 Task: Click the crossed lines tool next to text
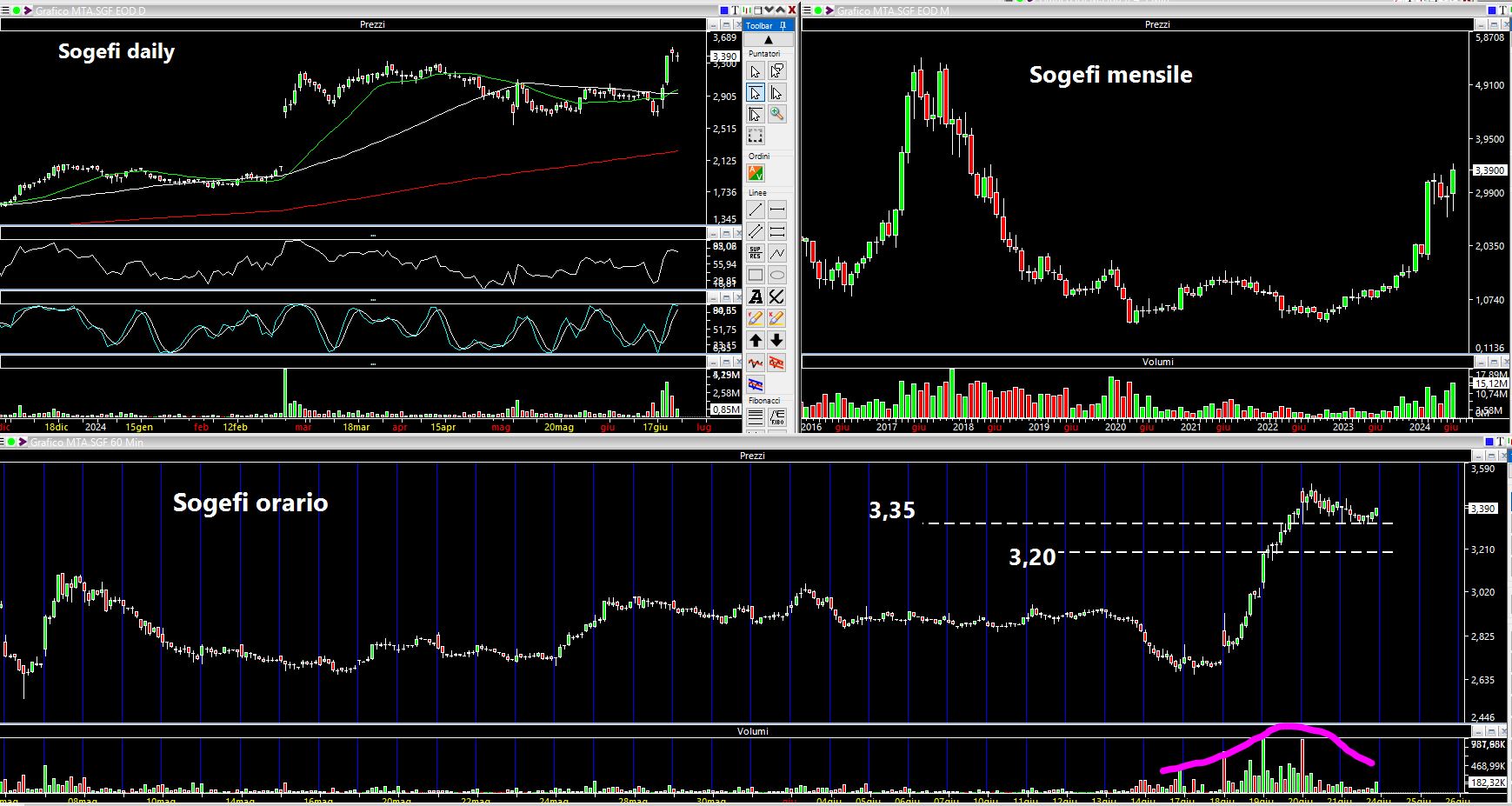coord(776,296)
